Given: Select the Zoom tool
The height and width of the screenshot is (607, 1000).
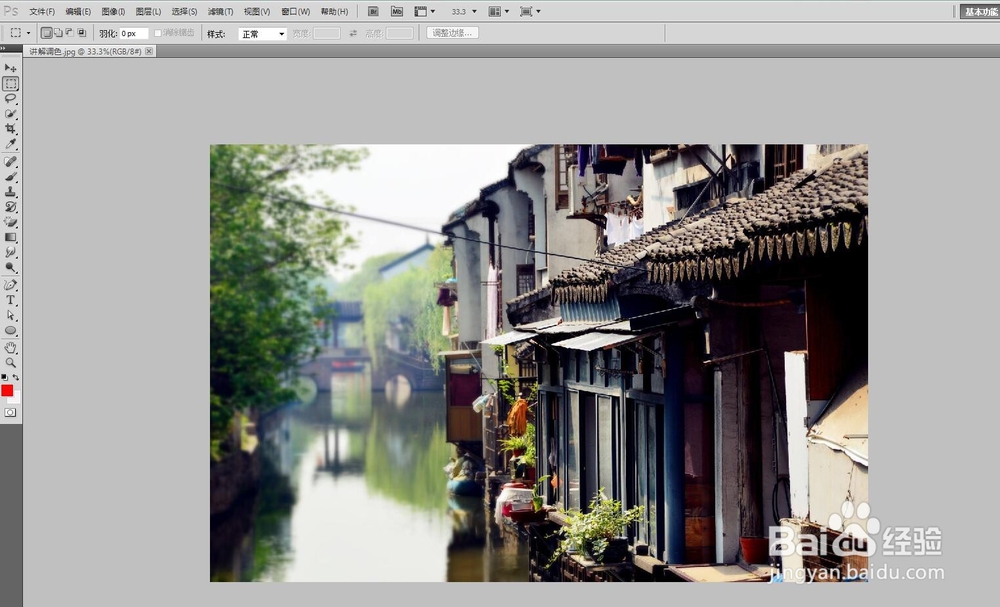Looking at the screenshot, I should click(x=10, y=363).
